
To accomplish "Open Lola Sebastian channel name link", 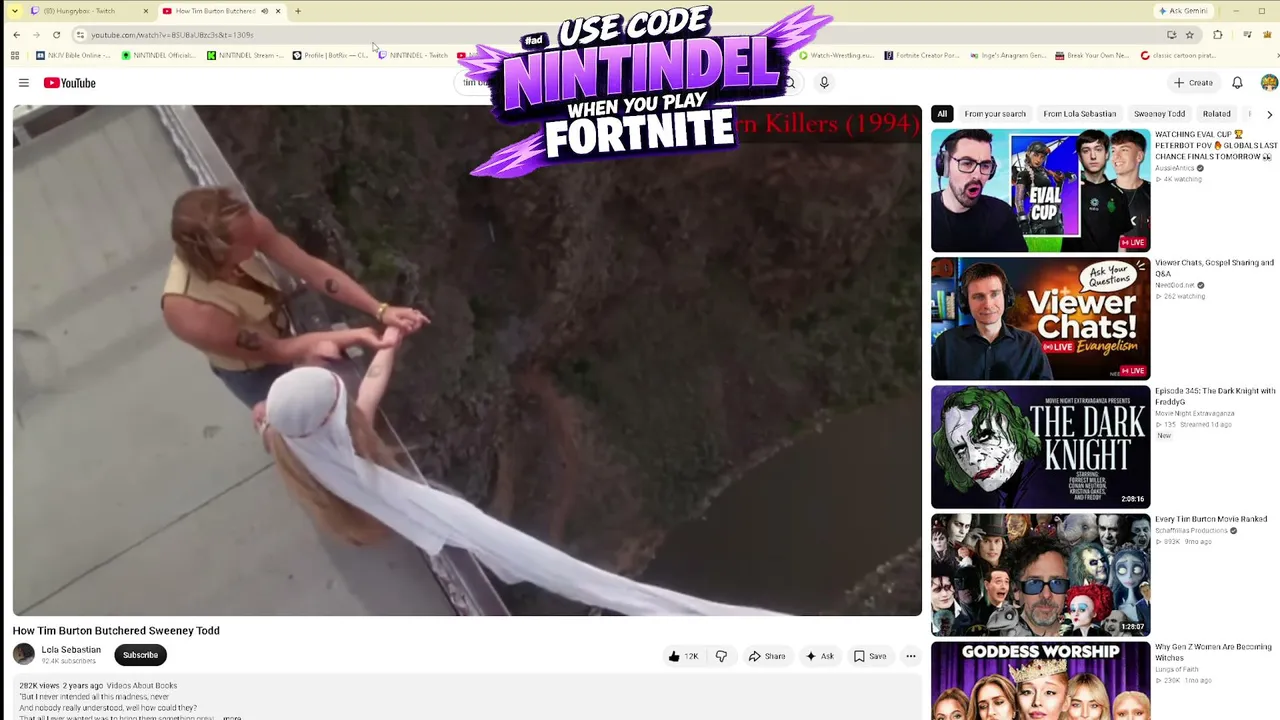I will click(x=71, y=650).
